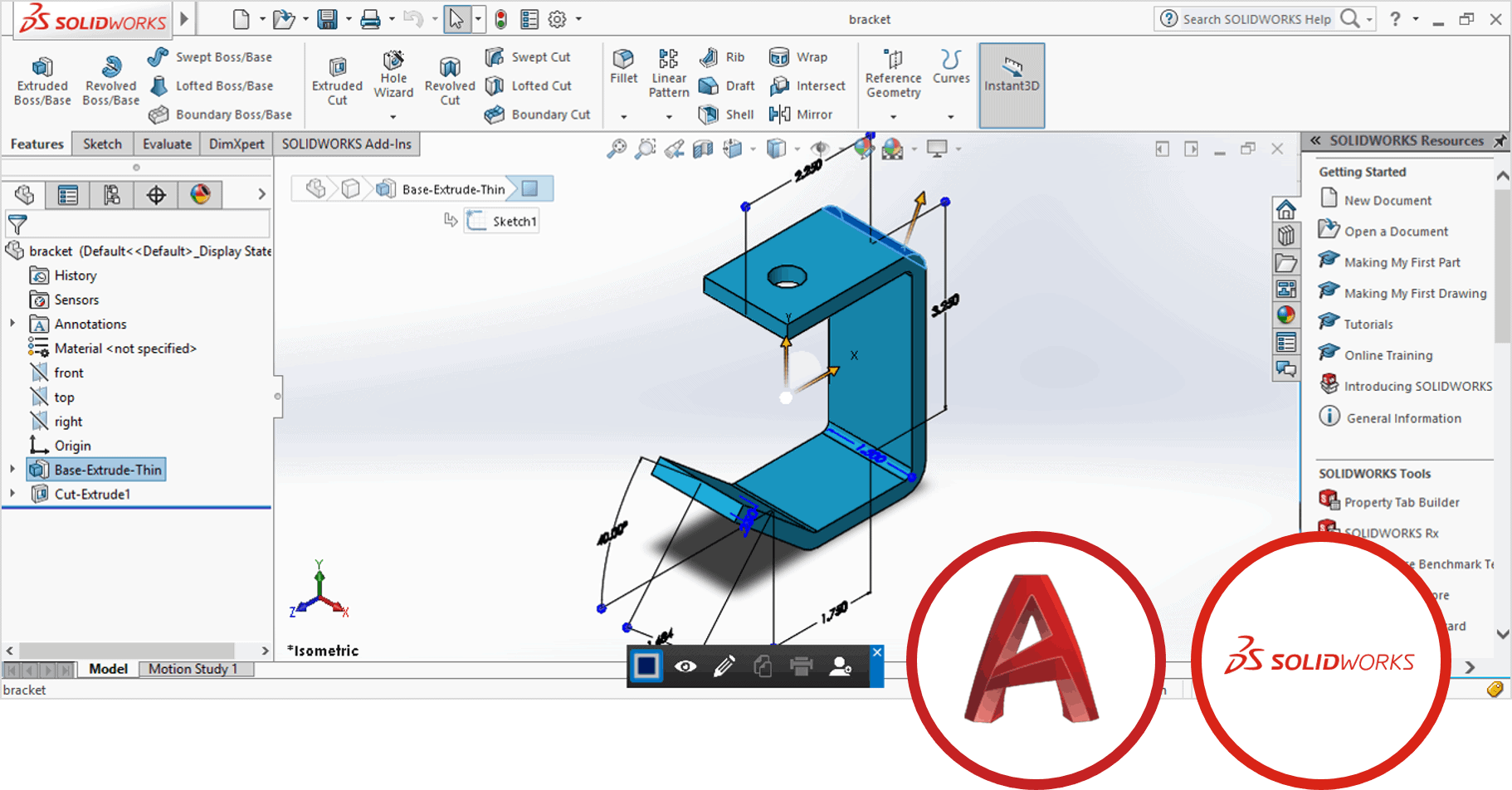This screenshot has width=1512, height=790.
Task: Select the Intersect feature
Action: click(x=807, y=85)
